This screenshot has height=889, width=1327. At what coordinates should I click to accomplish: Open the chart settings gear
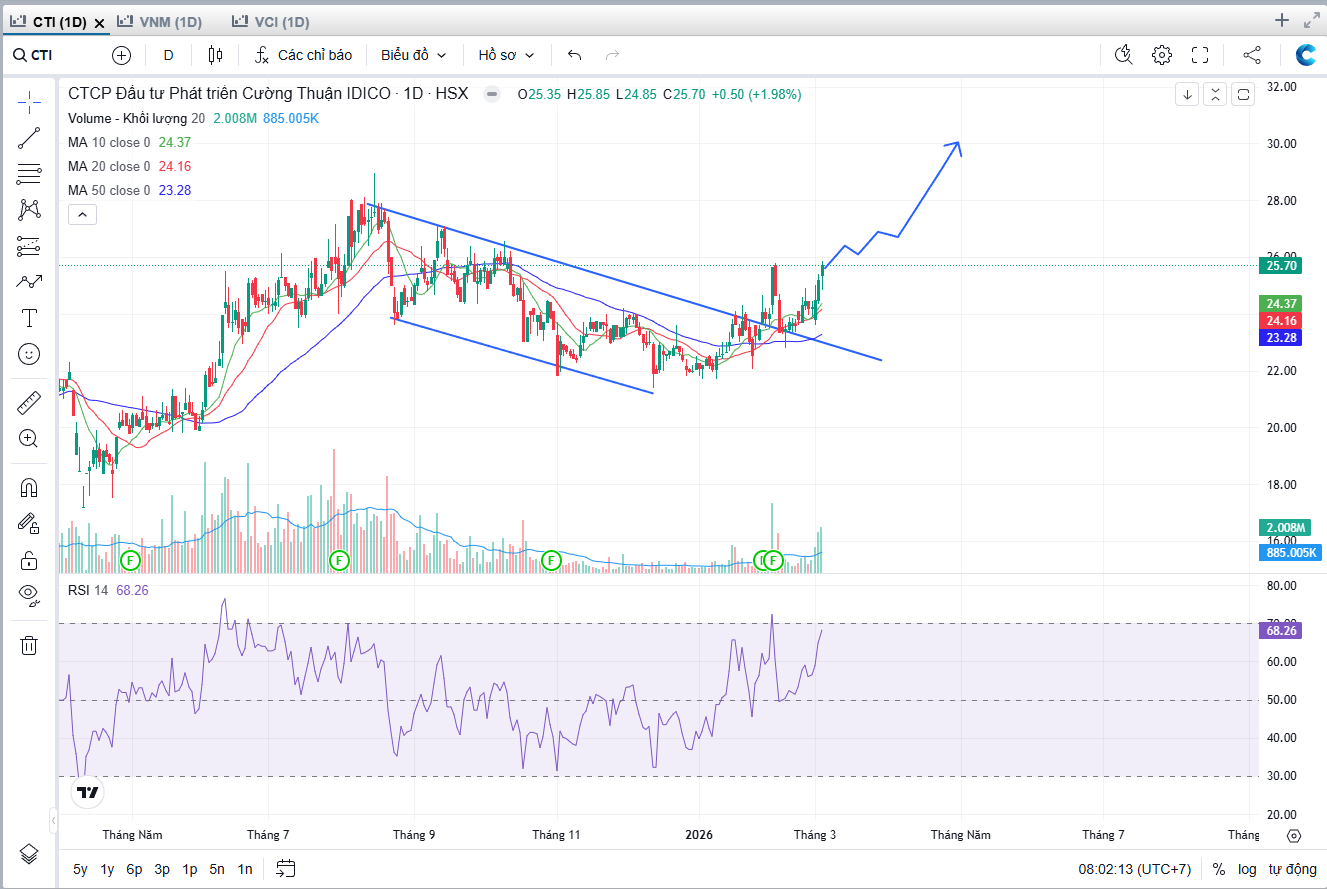pos(1161,55)
